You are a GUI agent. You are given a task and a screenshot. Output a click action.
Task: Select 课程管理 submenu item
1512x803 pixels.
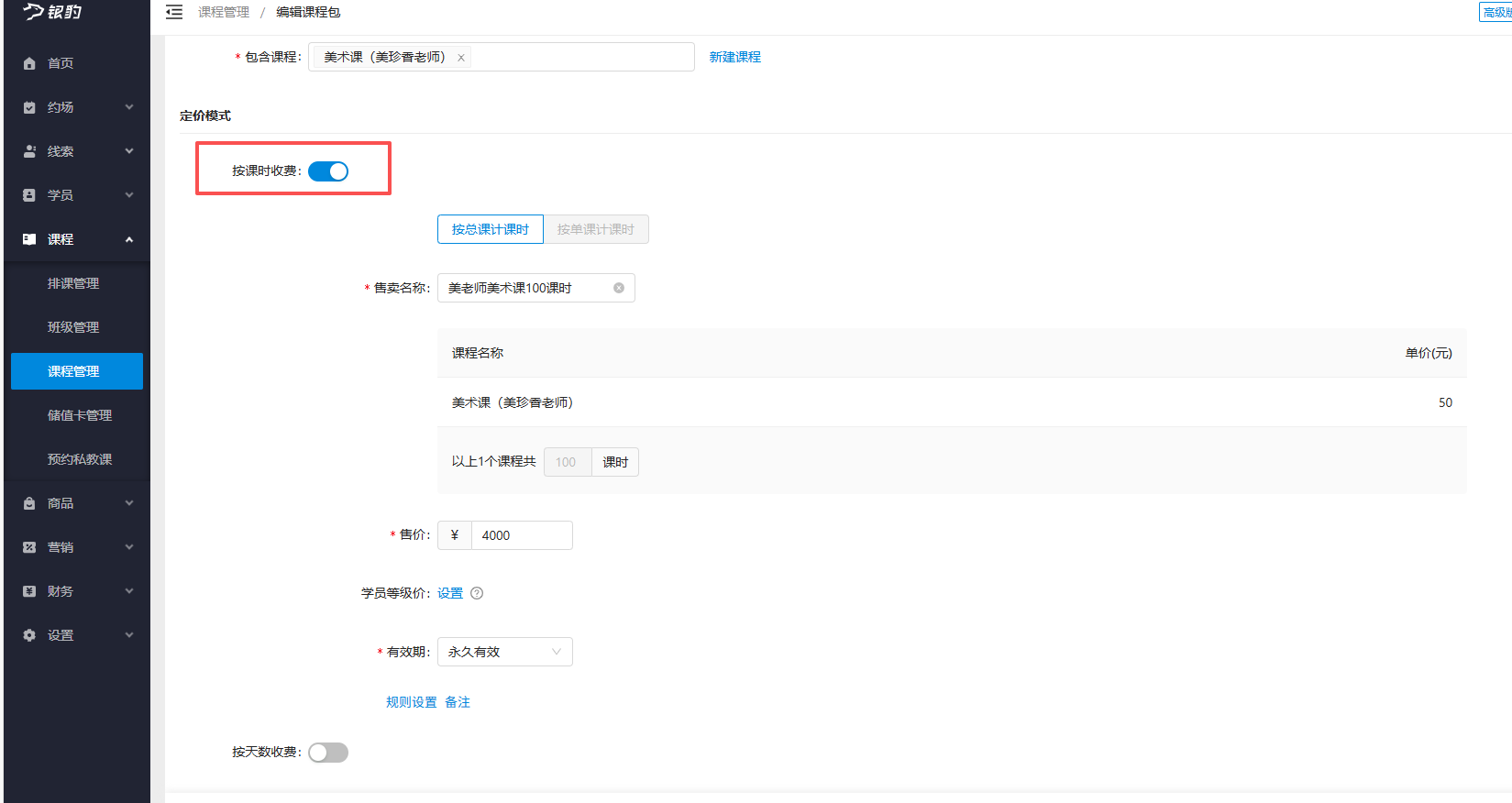tap(77, 371)
